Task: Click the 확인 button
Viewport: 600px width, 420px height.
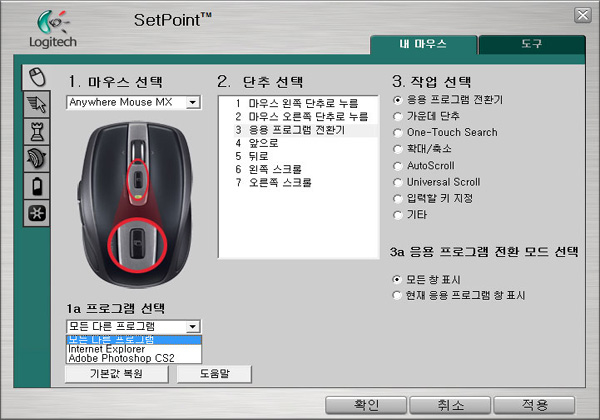Action: [x=366, y=405]
